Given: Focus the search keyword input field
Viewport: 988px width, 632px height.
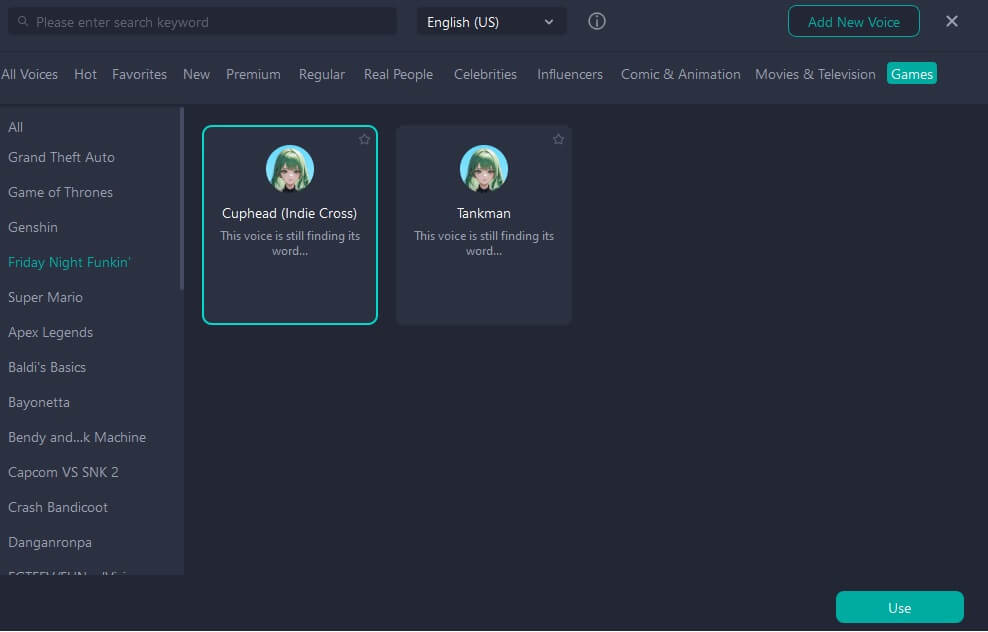Looking at the screenshot, I should coord(210,21).
